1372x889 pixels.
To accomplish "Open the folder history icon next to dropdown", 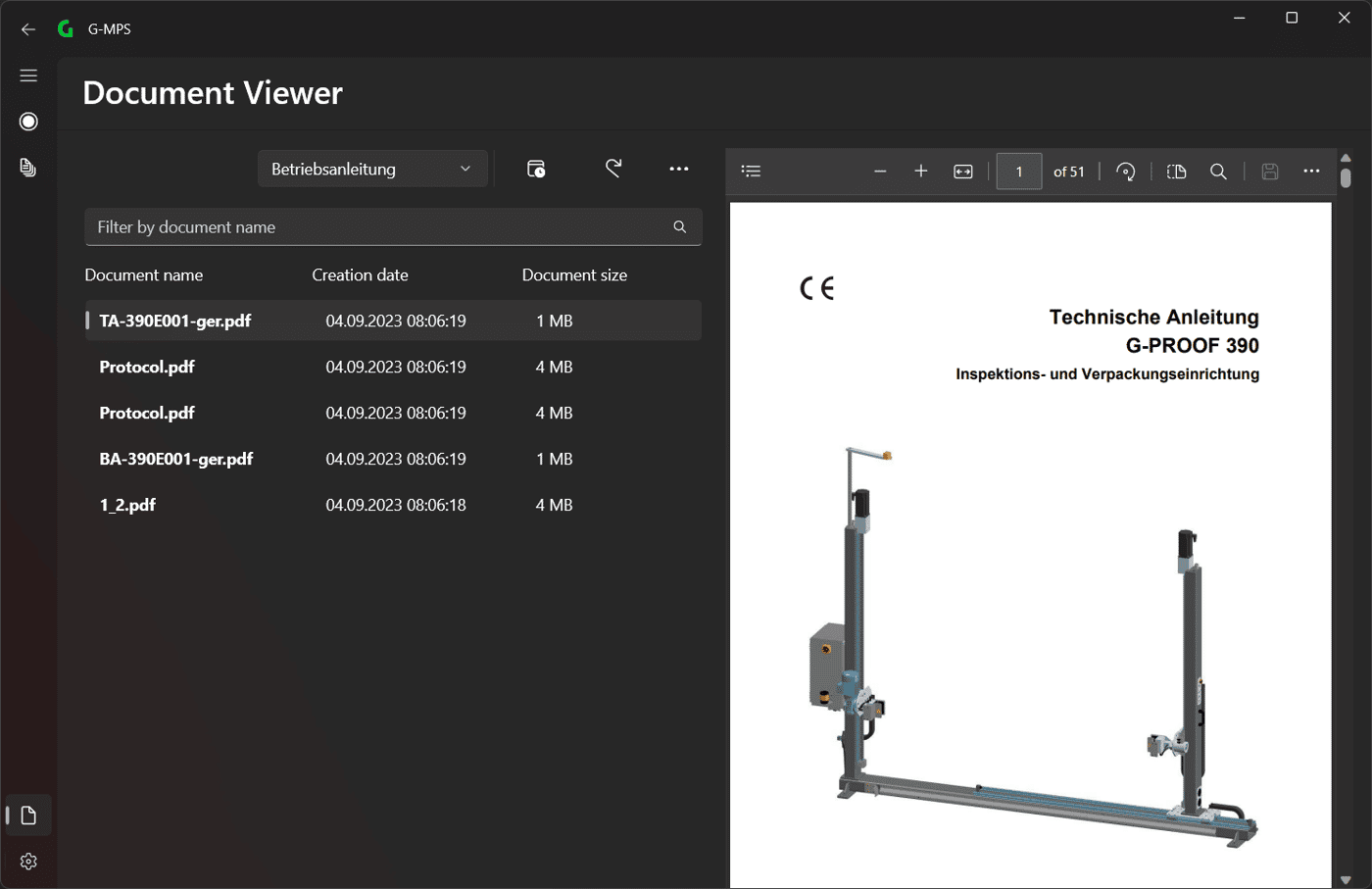I will [x=536, y=169].
